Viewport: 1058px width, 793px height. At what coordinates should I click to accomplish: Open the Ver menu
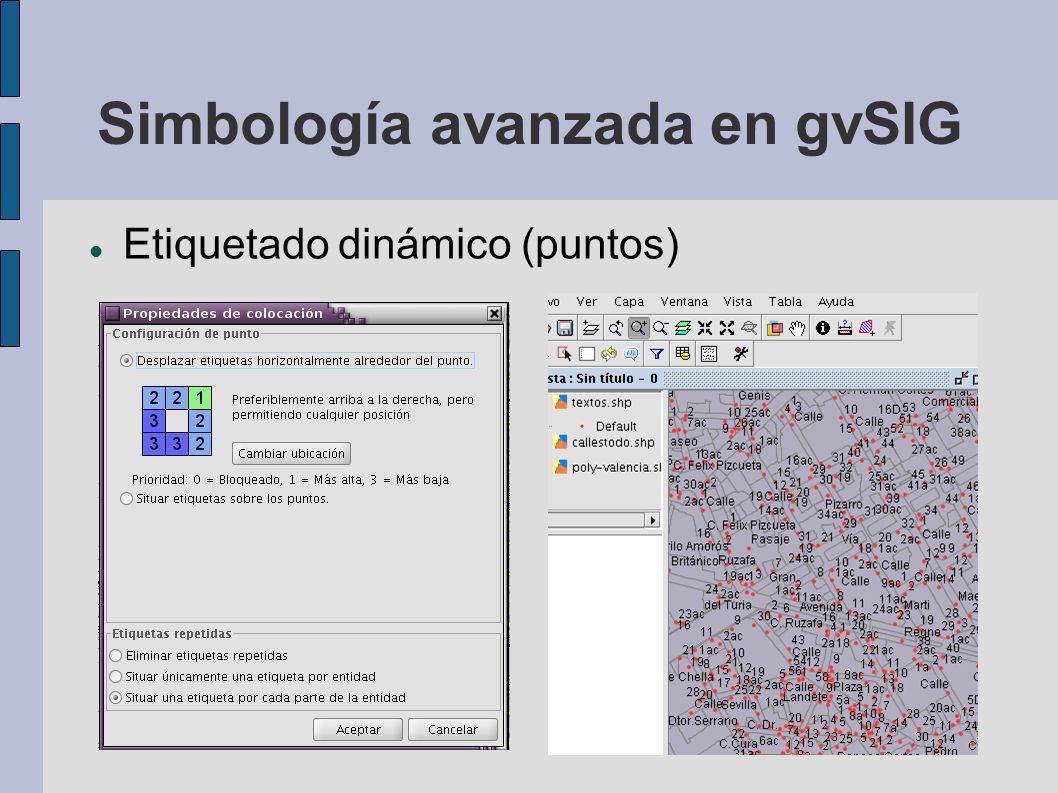point(586,302)
